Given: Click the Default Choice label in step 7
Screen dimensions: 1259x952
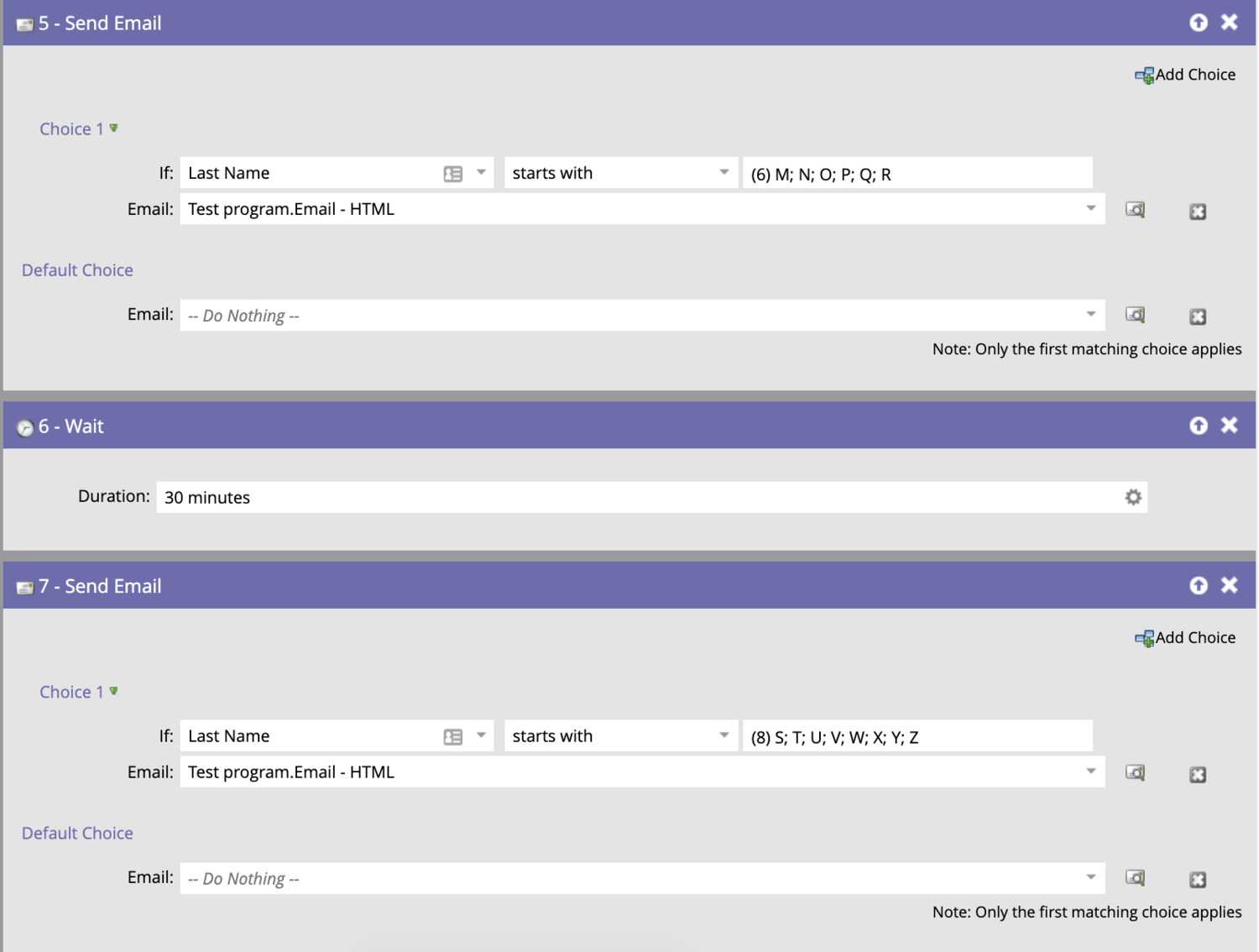Looking at the screenshot, I should coord(77,834).
